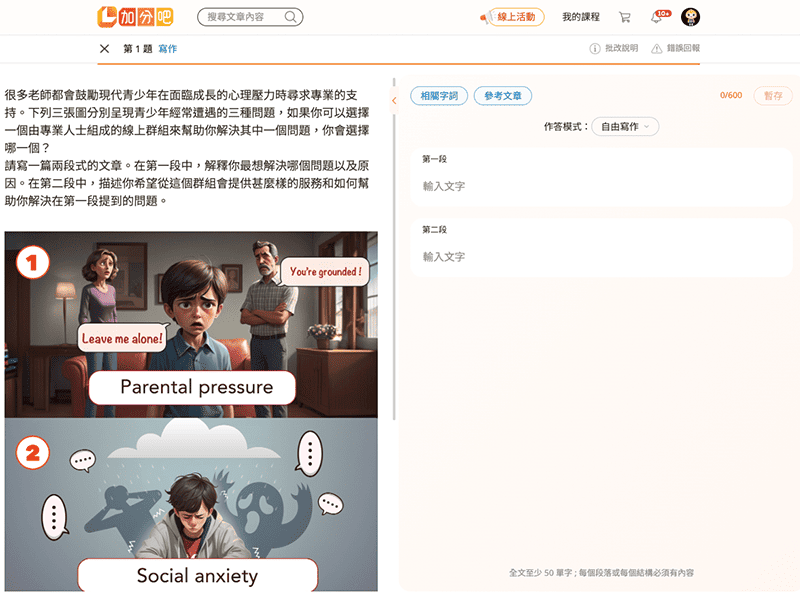Image resolution: width=800 pixels, height=600 pixels.
Task: Close the question with X icon
Action: pos(105,49)
